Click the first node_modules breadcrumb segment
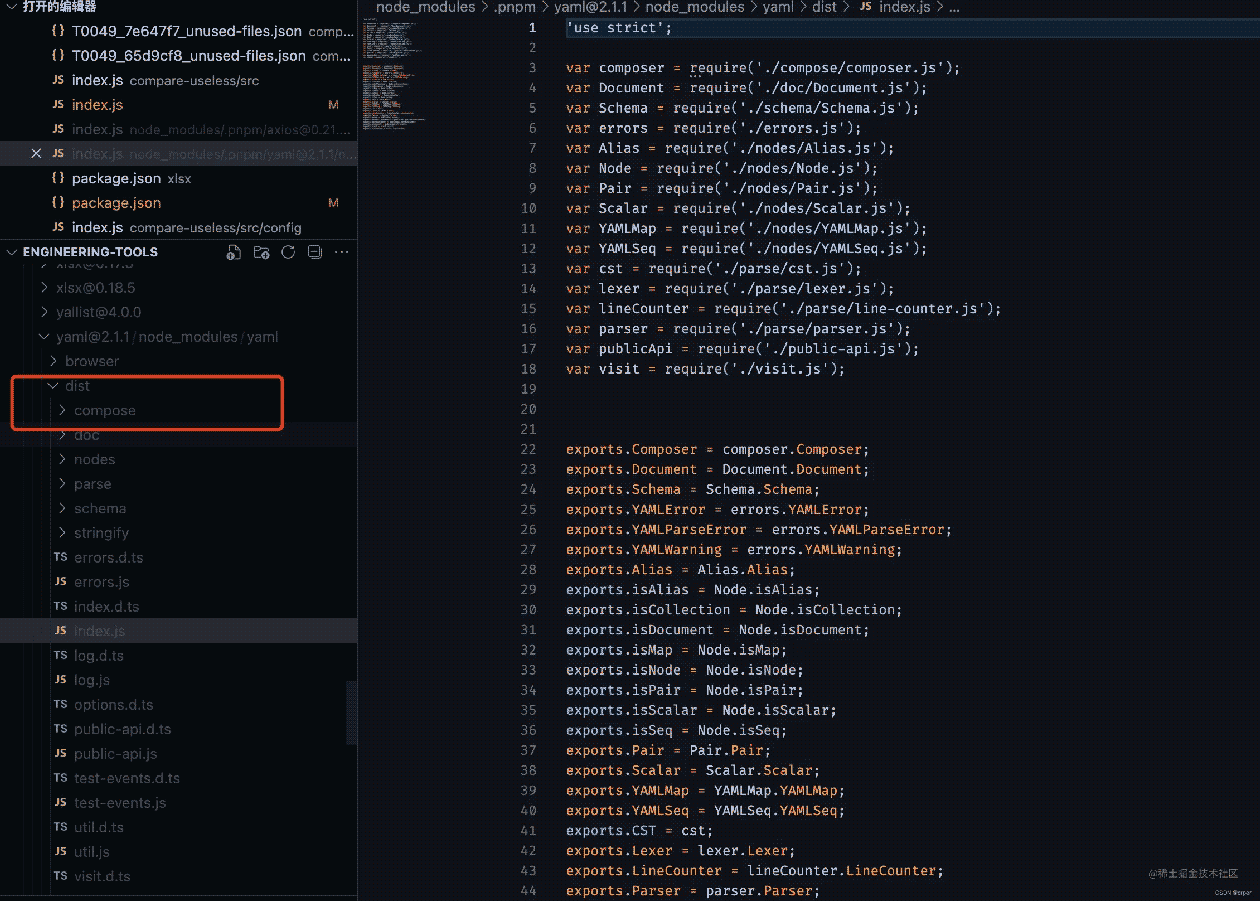The width and height of the screenshot is (1260, 901). tap(426, 7)
